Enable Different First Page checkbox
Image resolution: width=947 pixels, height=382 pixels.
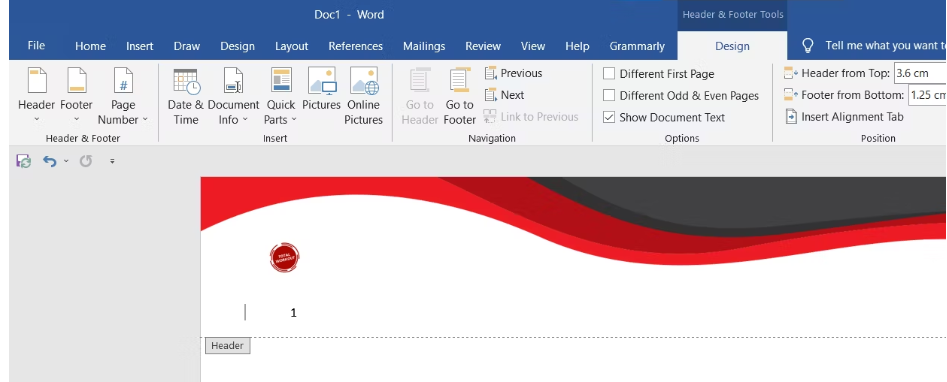[x=609, y=74]
